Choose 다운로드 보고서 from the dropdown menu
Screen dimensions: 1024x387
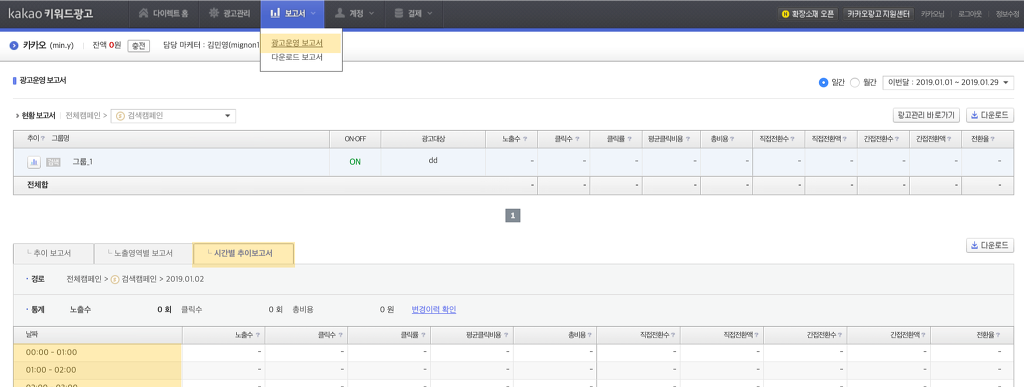tap(297, 57)
